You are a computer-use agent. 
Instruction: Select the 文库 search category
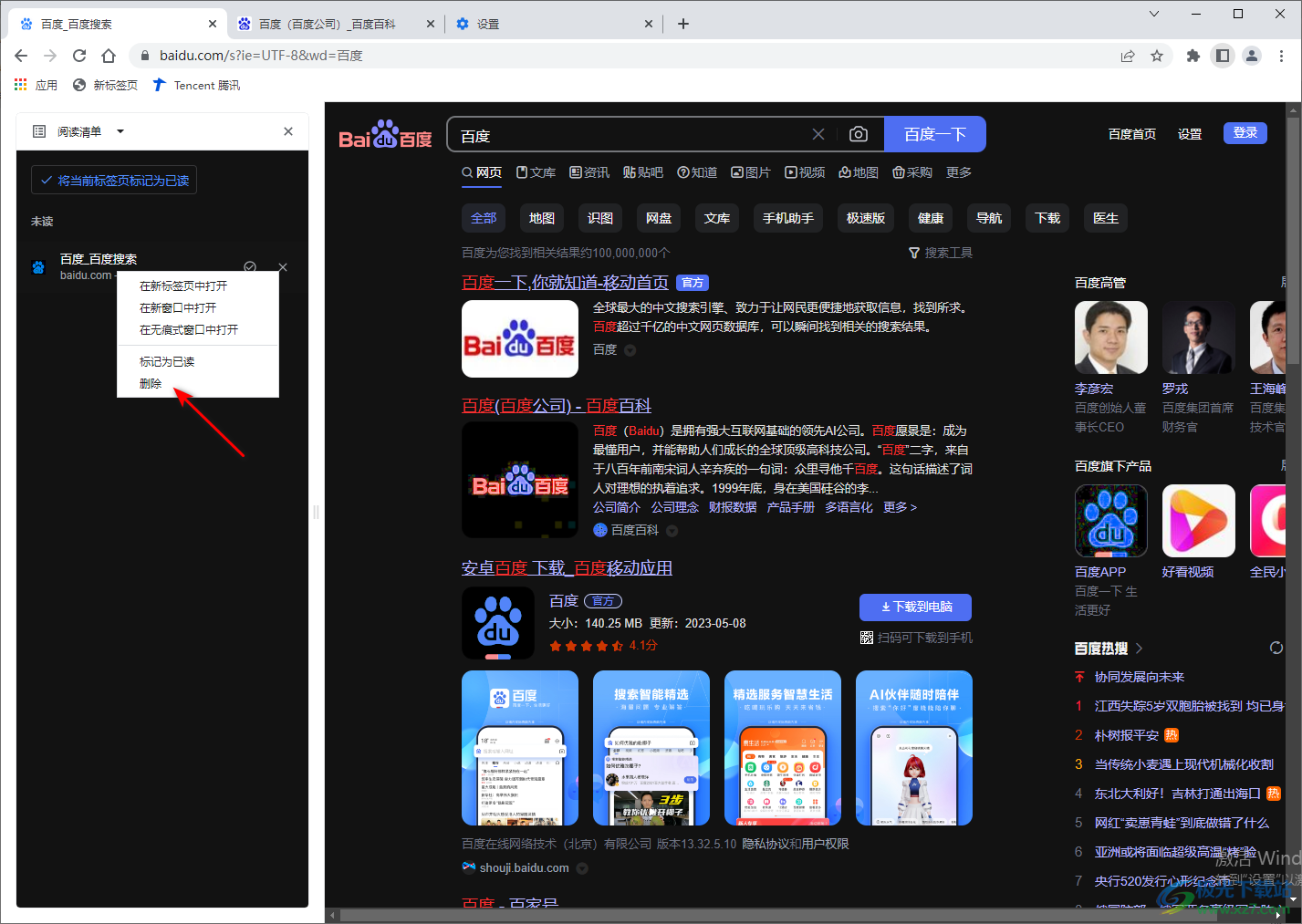(x=536, y=172)
